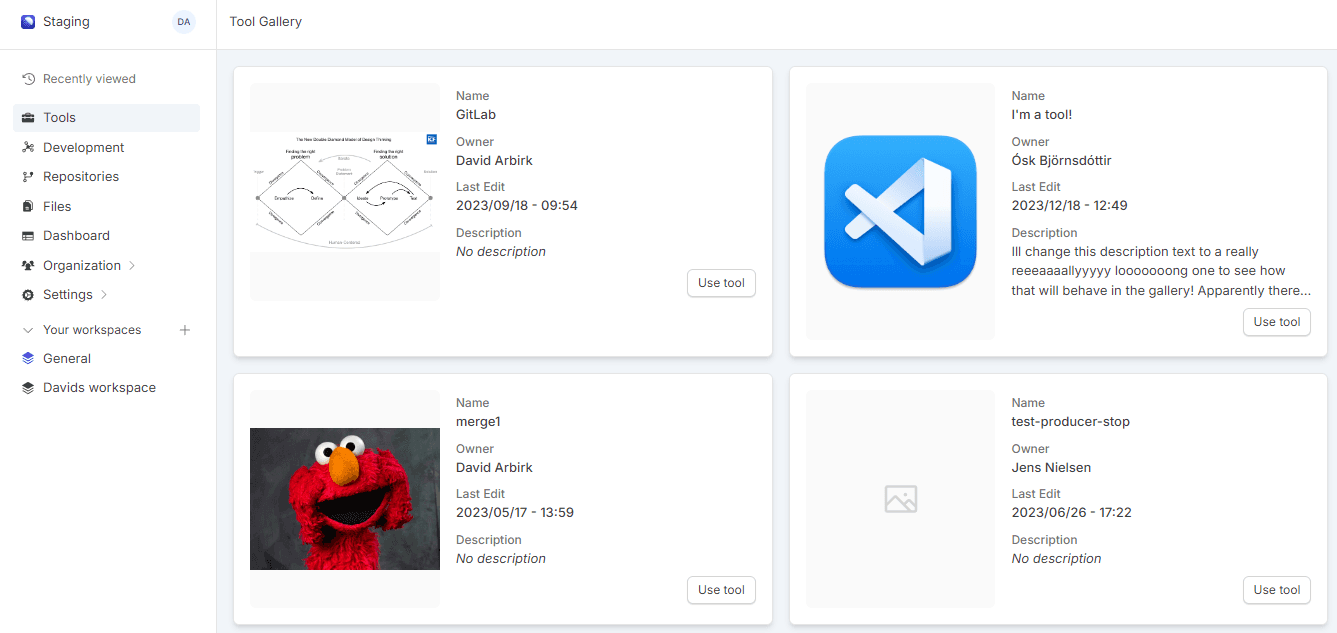Use the GitLab tool
Screen dimensions: 1337x633
point(721,283)
